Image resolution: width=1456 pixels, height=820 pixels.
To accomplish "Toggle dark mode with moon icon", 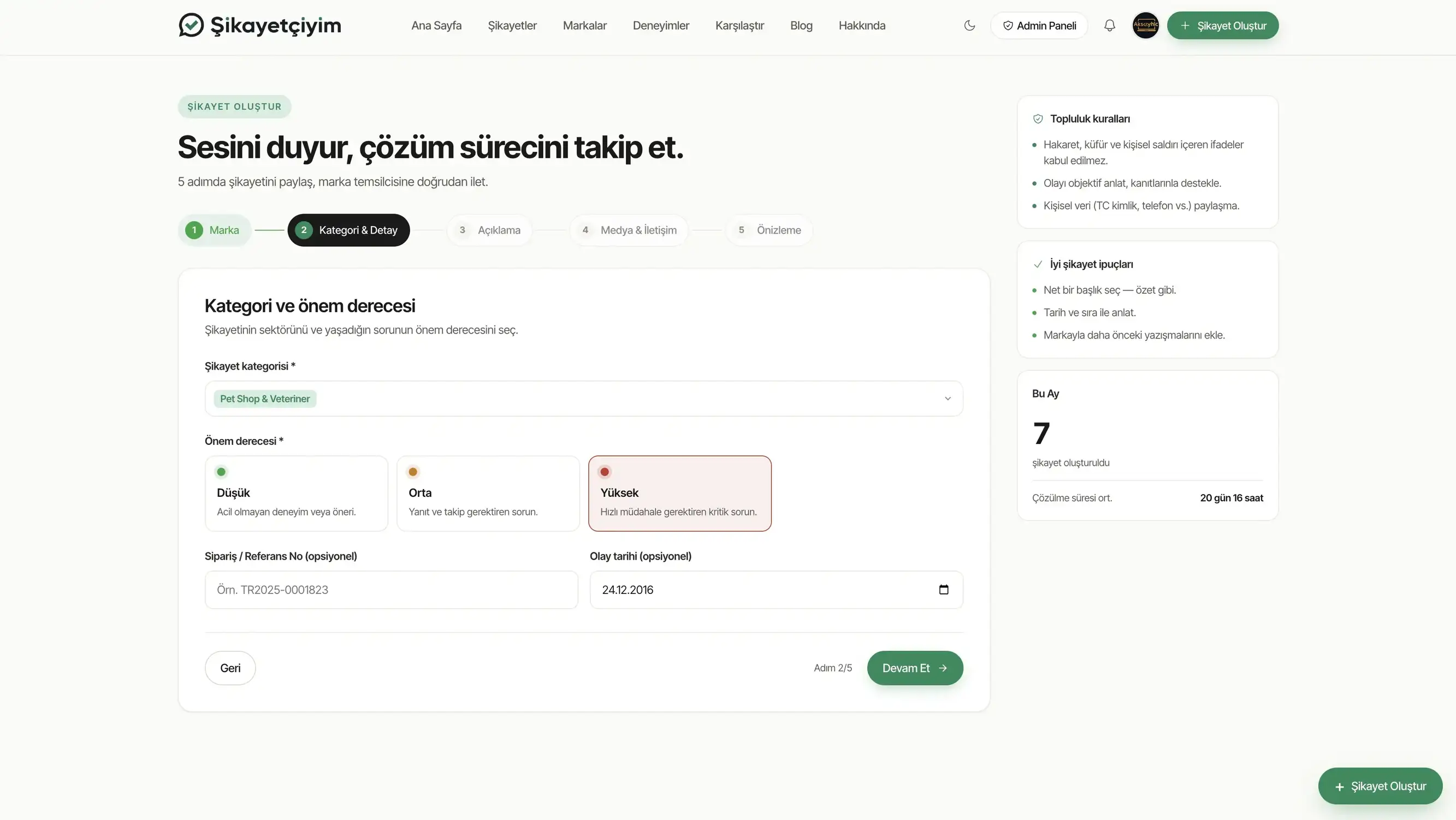I will point(969,26).
